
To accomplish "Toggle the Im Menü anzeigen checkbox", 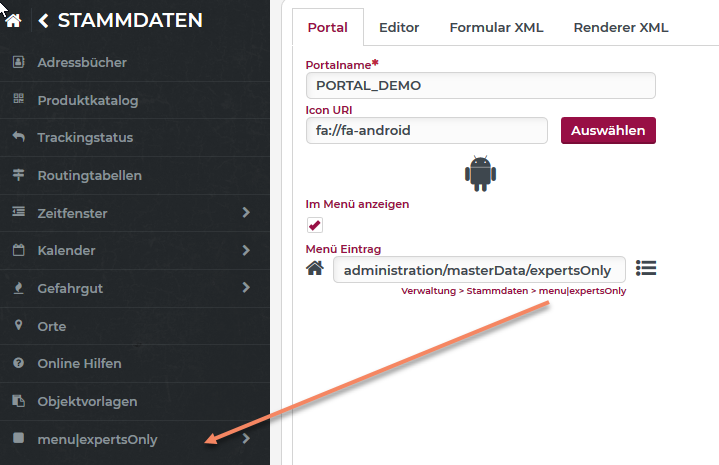I will pyautogui.click(x=315, y=225).
